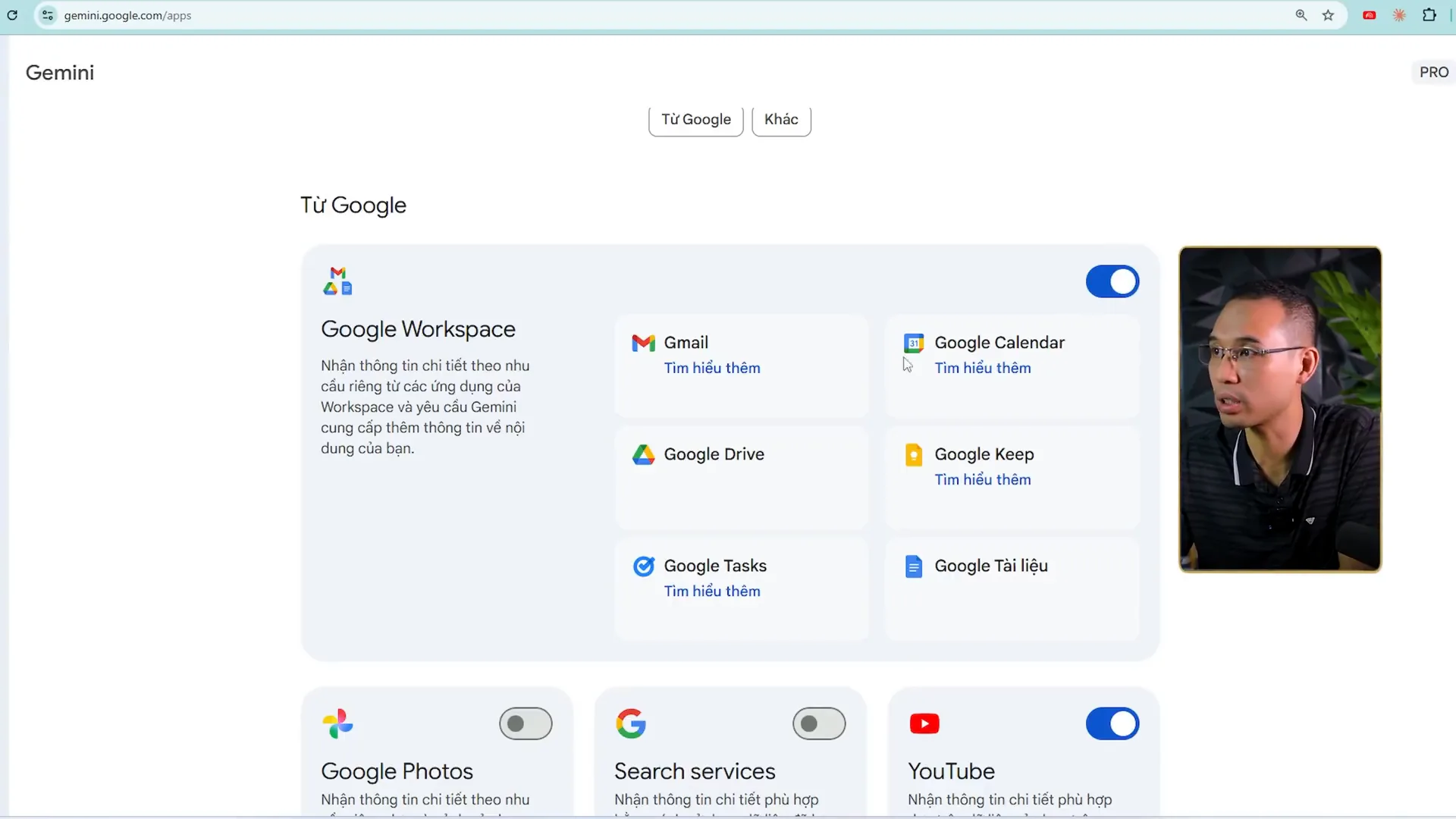The height and width of the screenshot is (819, 1456).
Task: Enable the Google Photos toggle
Action: (526, 723)
